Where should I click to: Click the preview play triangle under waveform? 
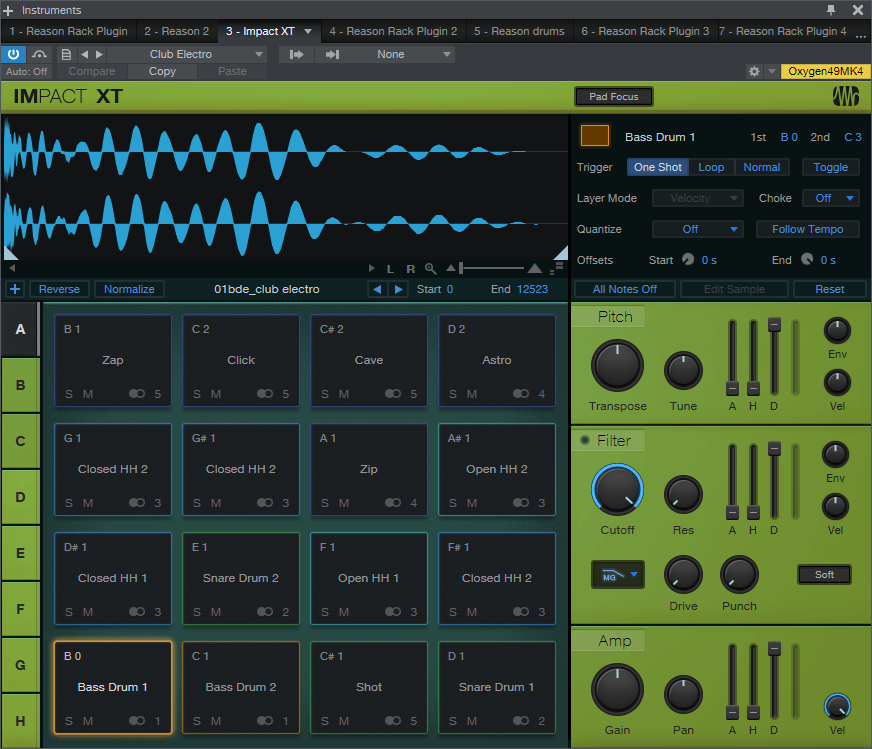pyautogui.click(x=371, y=269)
